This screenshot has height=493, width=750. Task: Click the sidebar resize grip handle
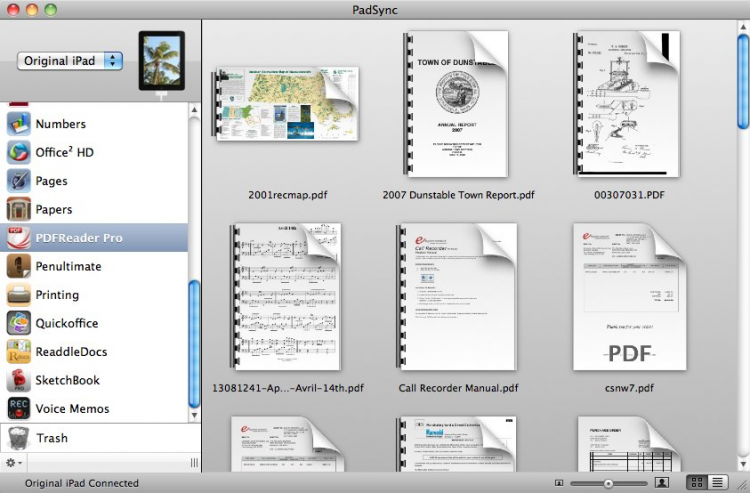[x=194, y=462]
